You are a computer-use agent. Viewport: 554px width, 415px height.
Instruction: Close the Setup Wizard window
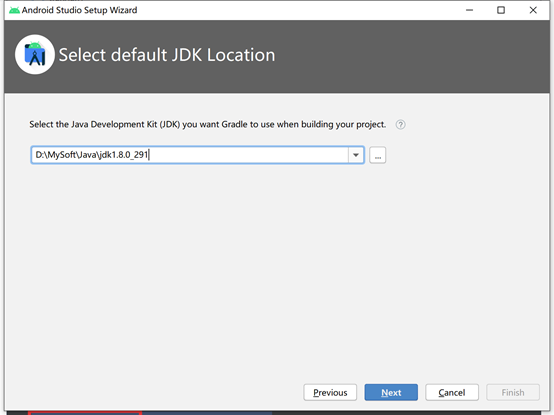533,10
